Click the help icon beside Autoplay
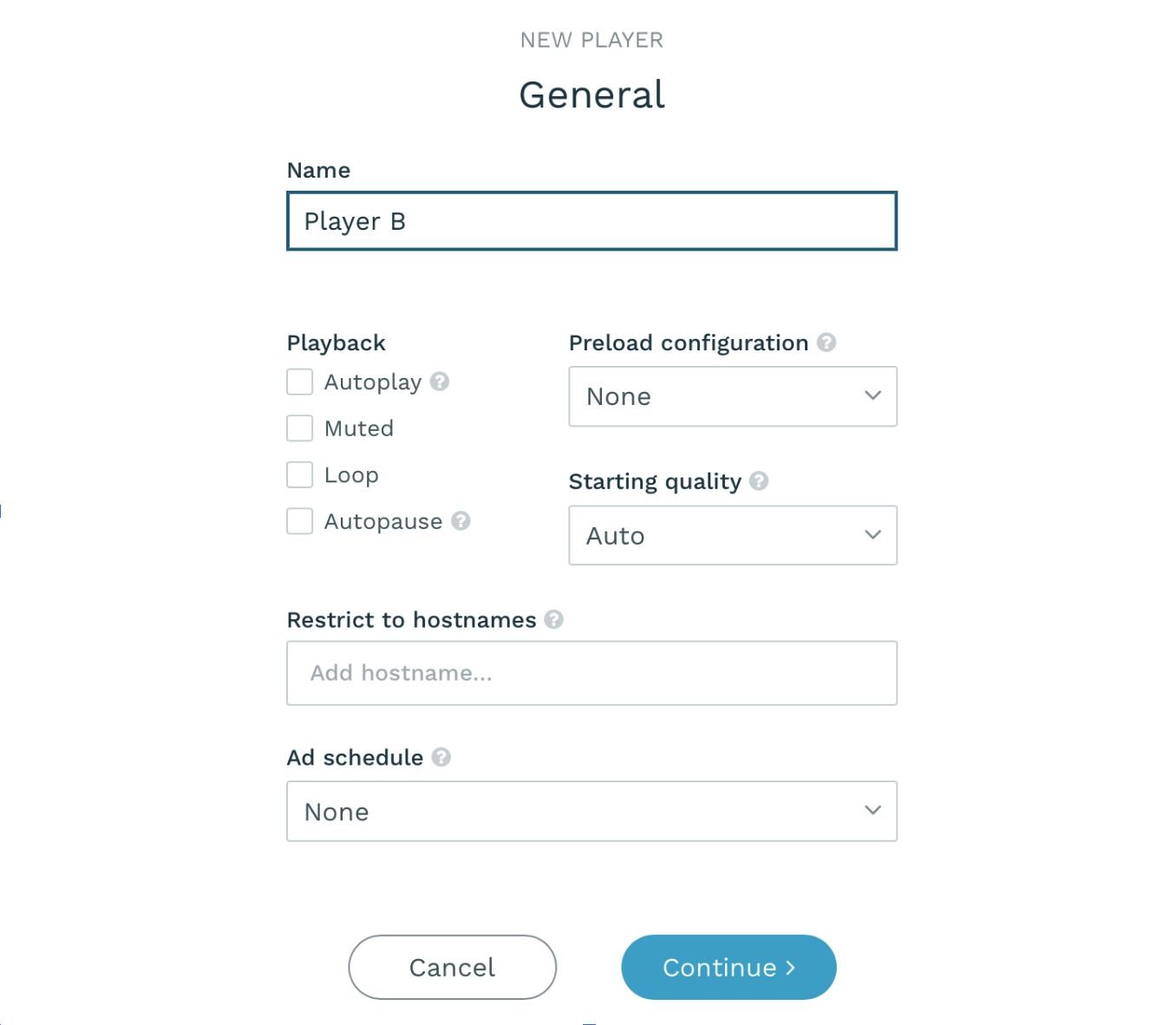This screenshot has width=1176, height=1025. click(x=440, y=382)
